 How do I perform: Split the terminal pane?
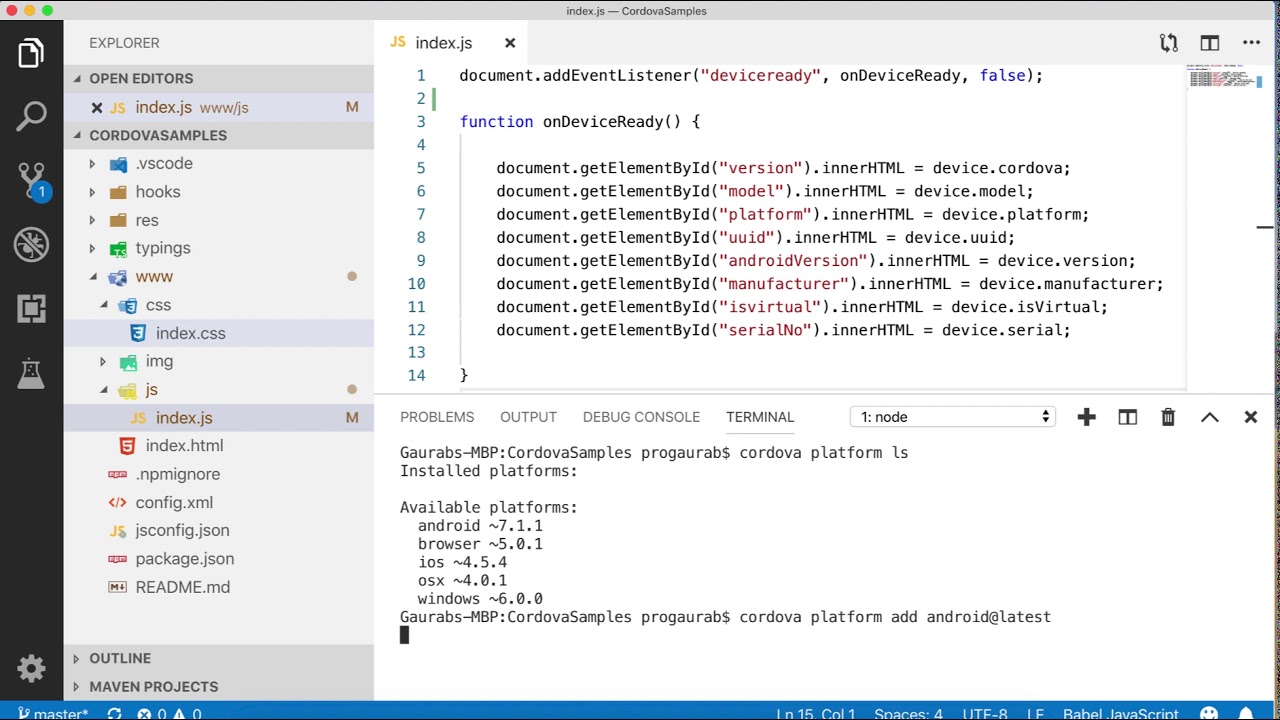click(1128, 417)
